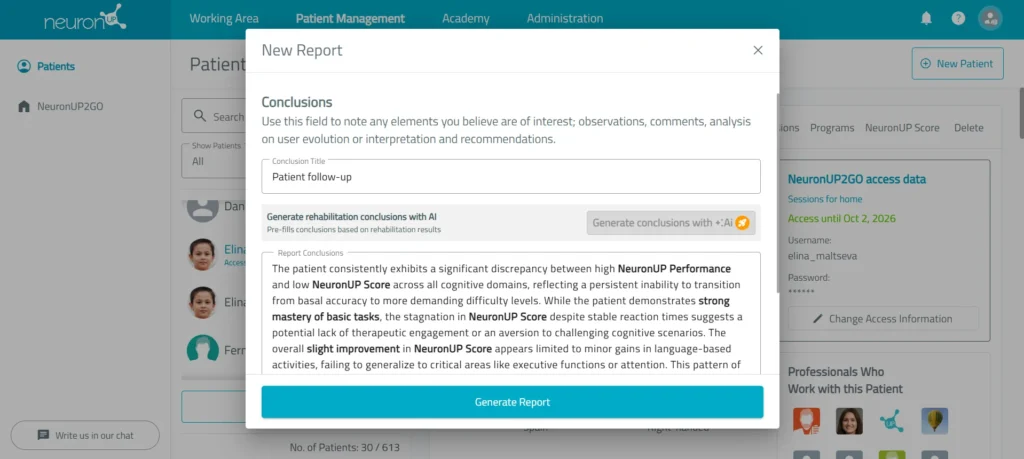The width and height of the screenshot is (1024, 459).
Task: Click Generate conclusions with AI button
Action: coord(671,223)
